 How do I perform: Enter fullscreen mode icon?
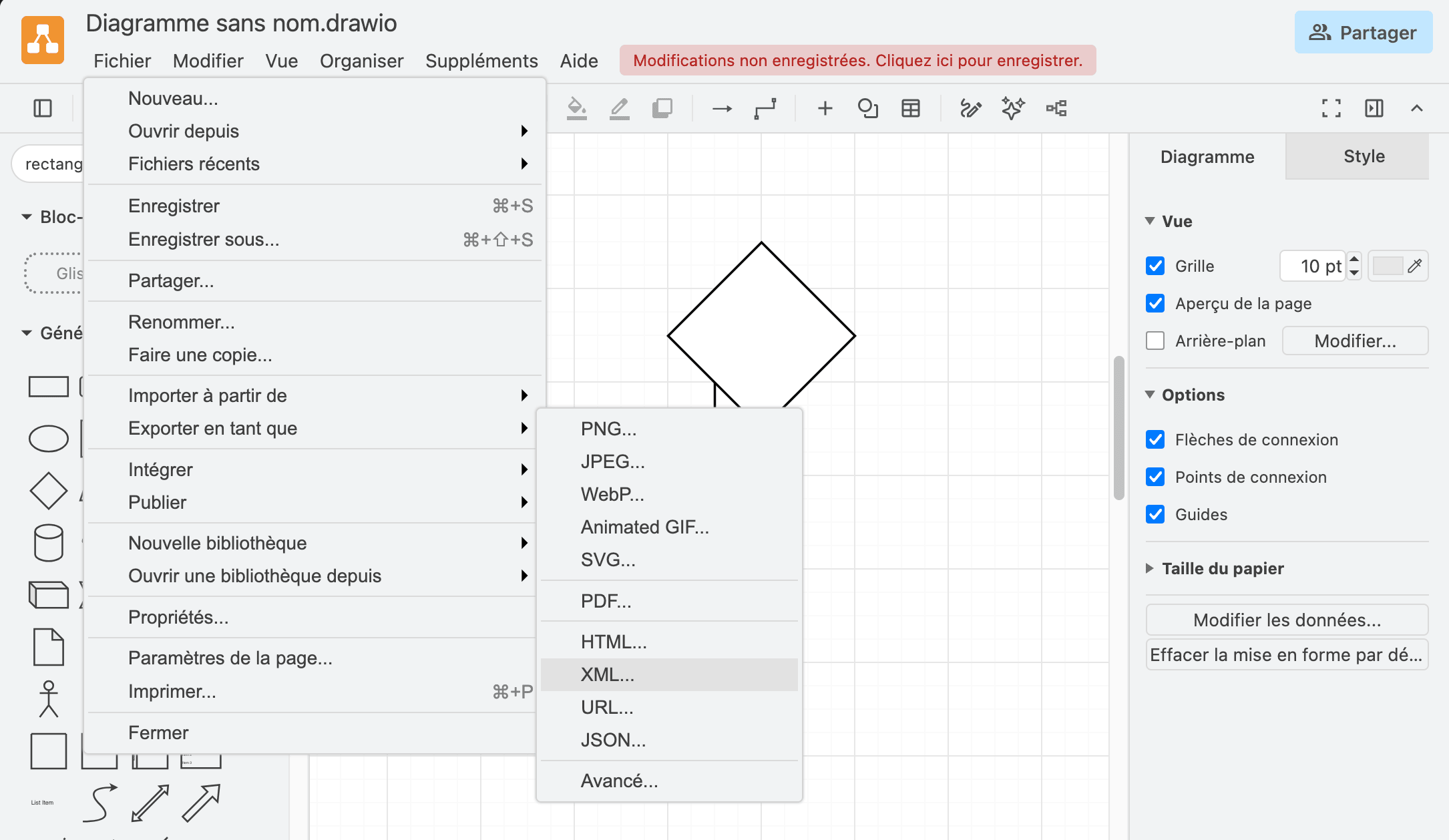pyautogui.click(x=1331, y=108)
